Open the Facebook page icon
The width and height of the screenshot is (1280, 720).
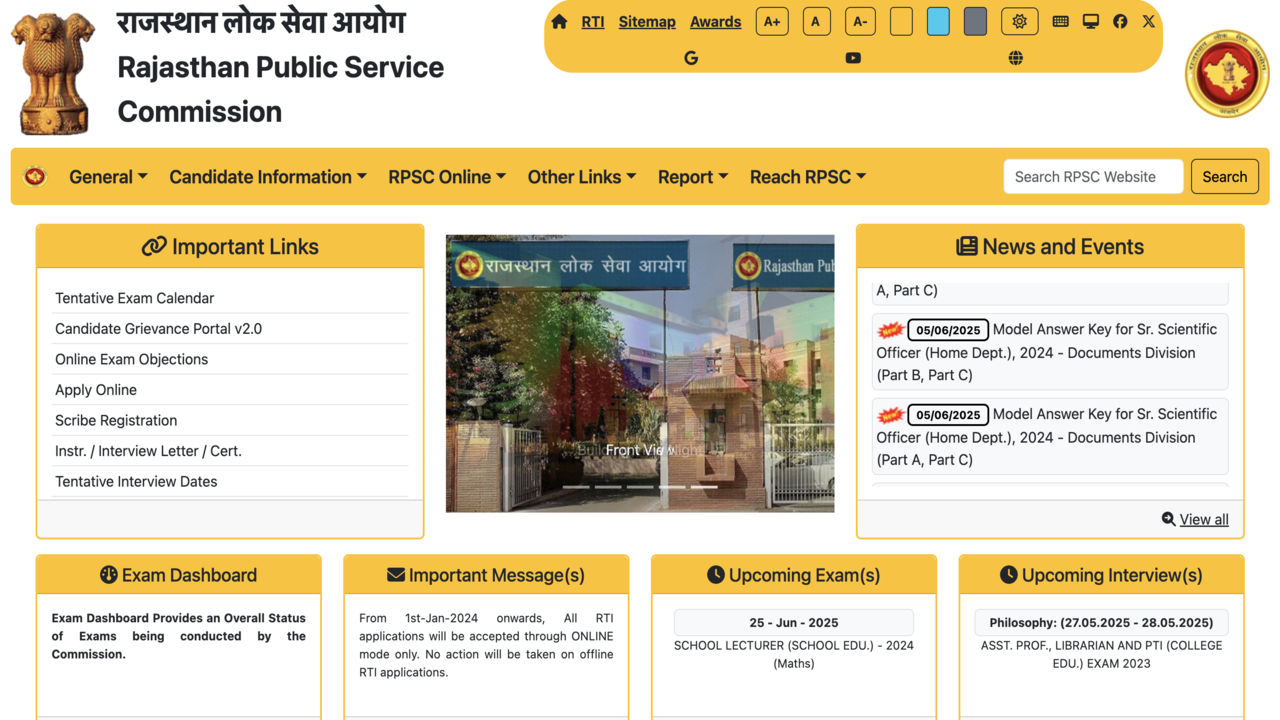click(x=1120, y=21)
